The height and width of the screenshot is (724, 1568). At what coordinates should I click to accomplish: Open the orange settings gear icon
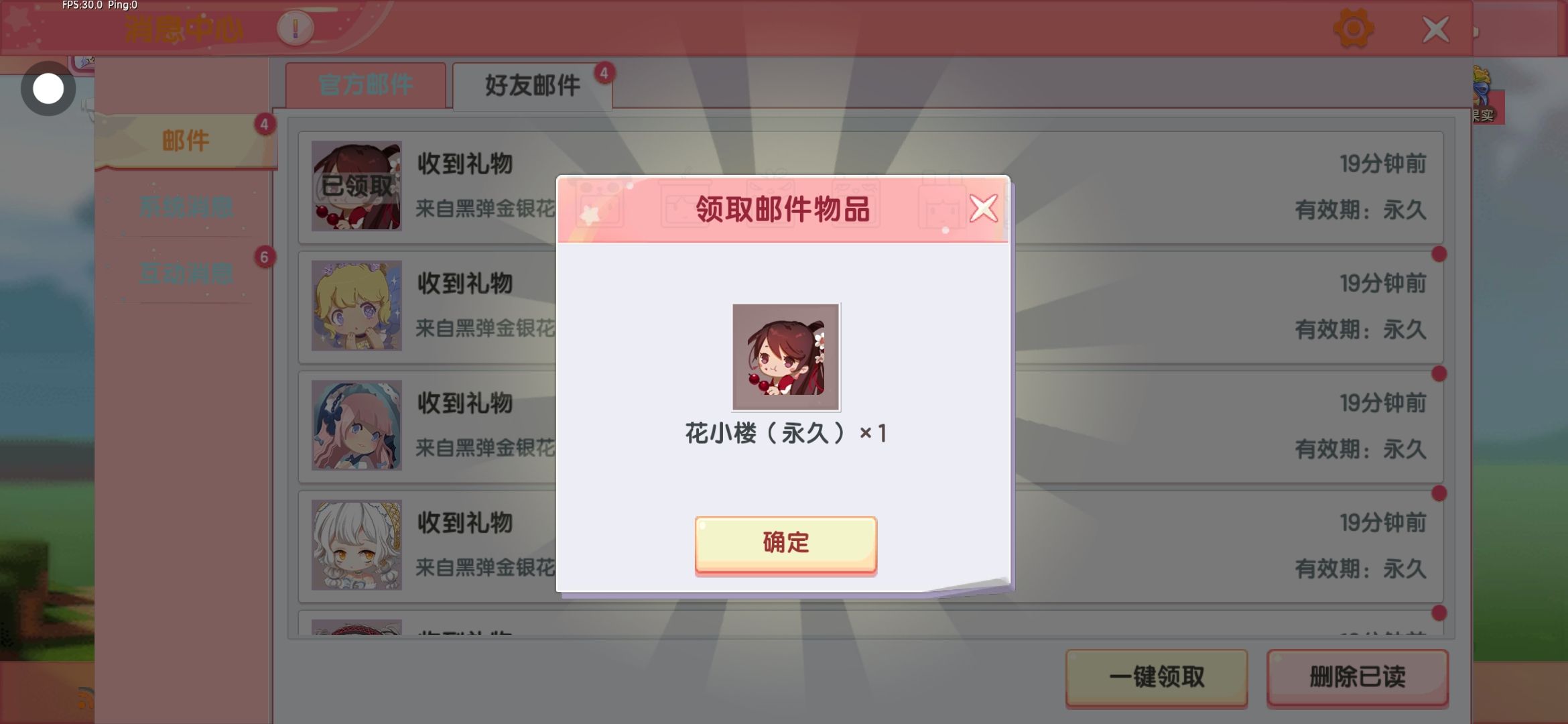(x=1353, y=29)
